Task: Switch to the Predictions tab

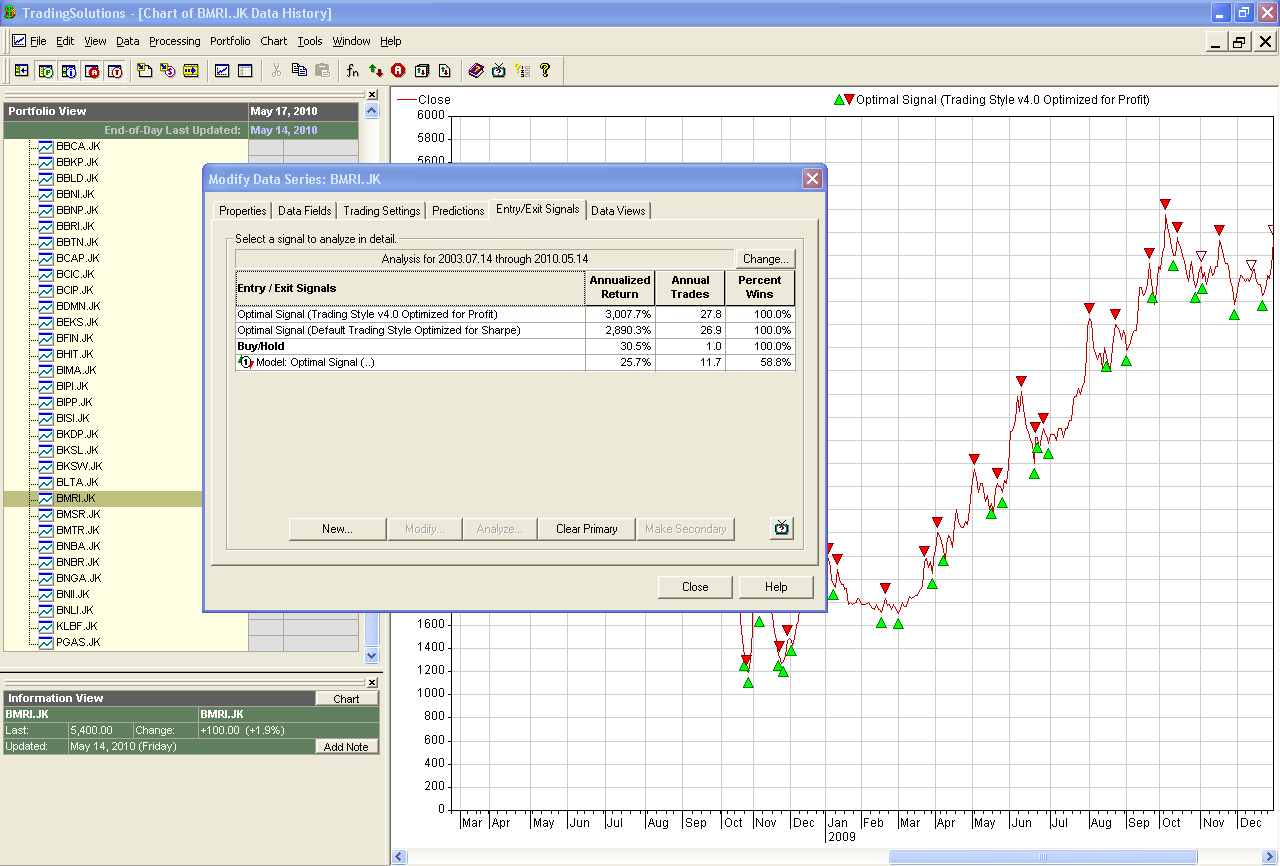Action: click(x=458, y=211)
